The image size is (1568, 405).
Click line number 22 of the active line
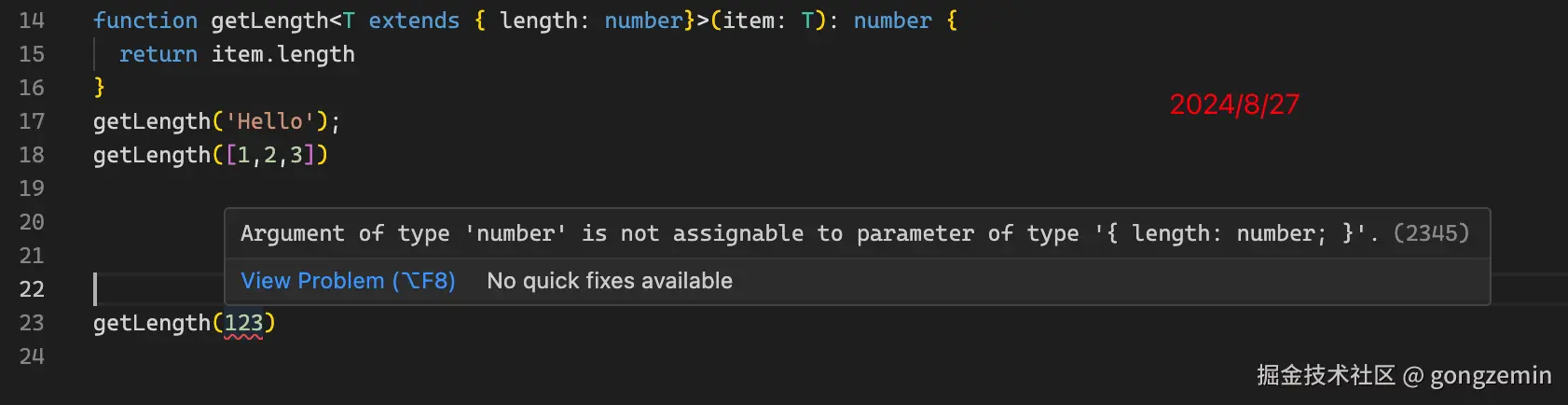32,289
